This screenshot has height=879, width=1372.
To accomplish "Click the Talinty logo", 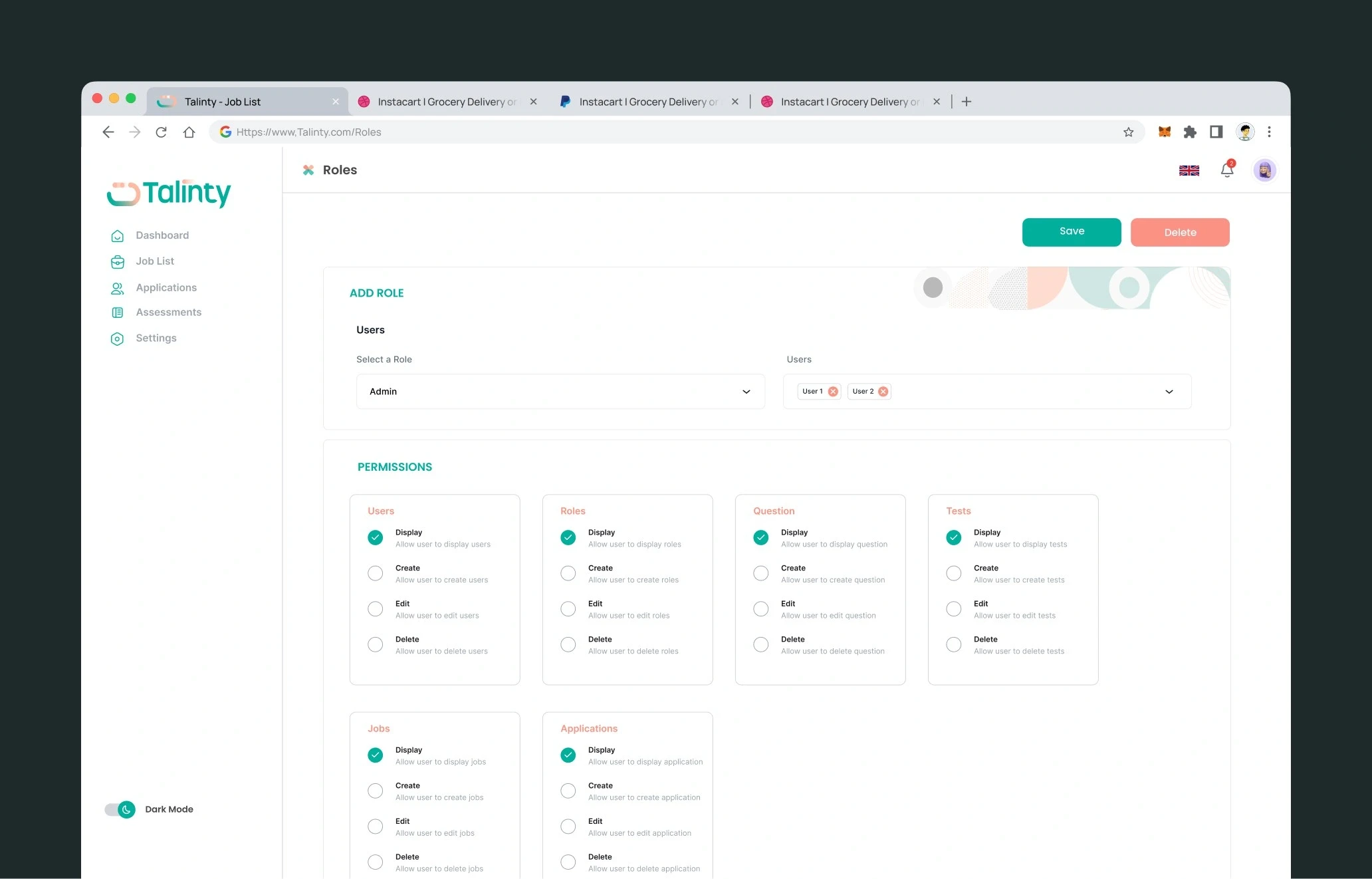I will (x=169, y=193).
